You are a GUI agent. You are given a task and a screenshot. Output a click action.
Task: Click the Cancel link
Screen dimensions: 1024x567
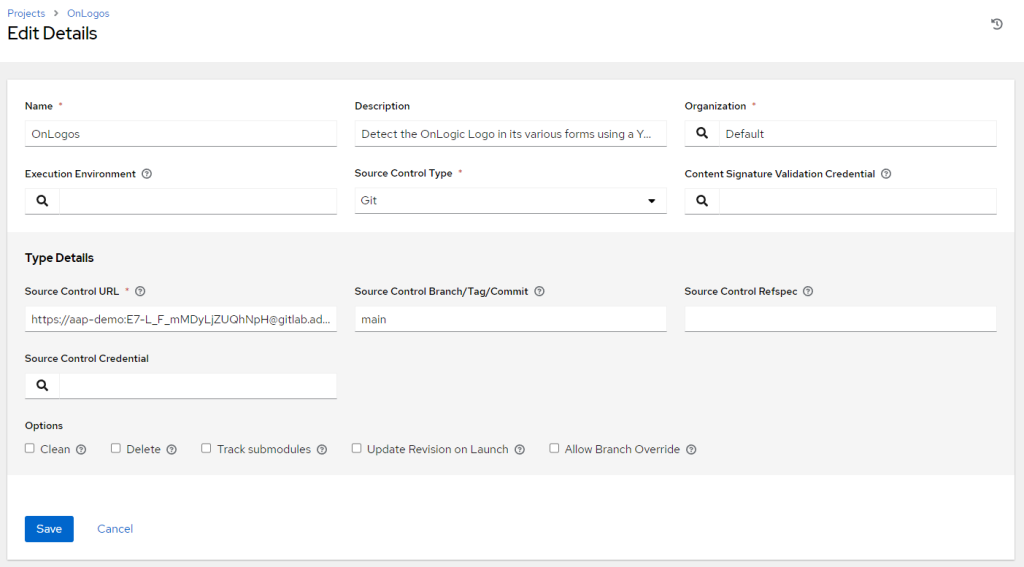(x=115, y=529)
